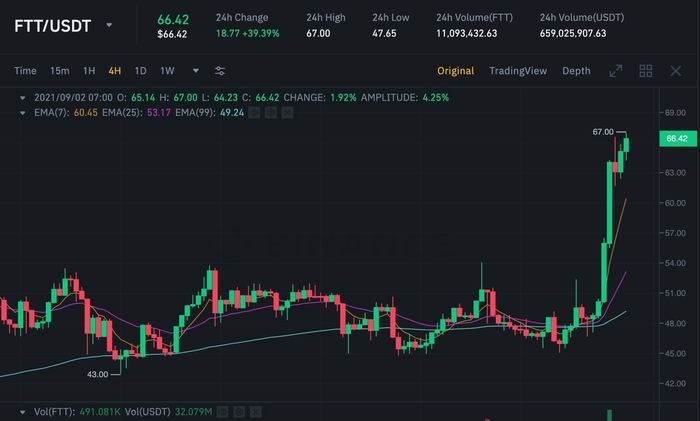Hide Volume indicator with eye icon

point(222,412)
